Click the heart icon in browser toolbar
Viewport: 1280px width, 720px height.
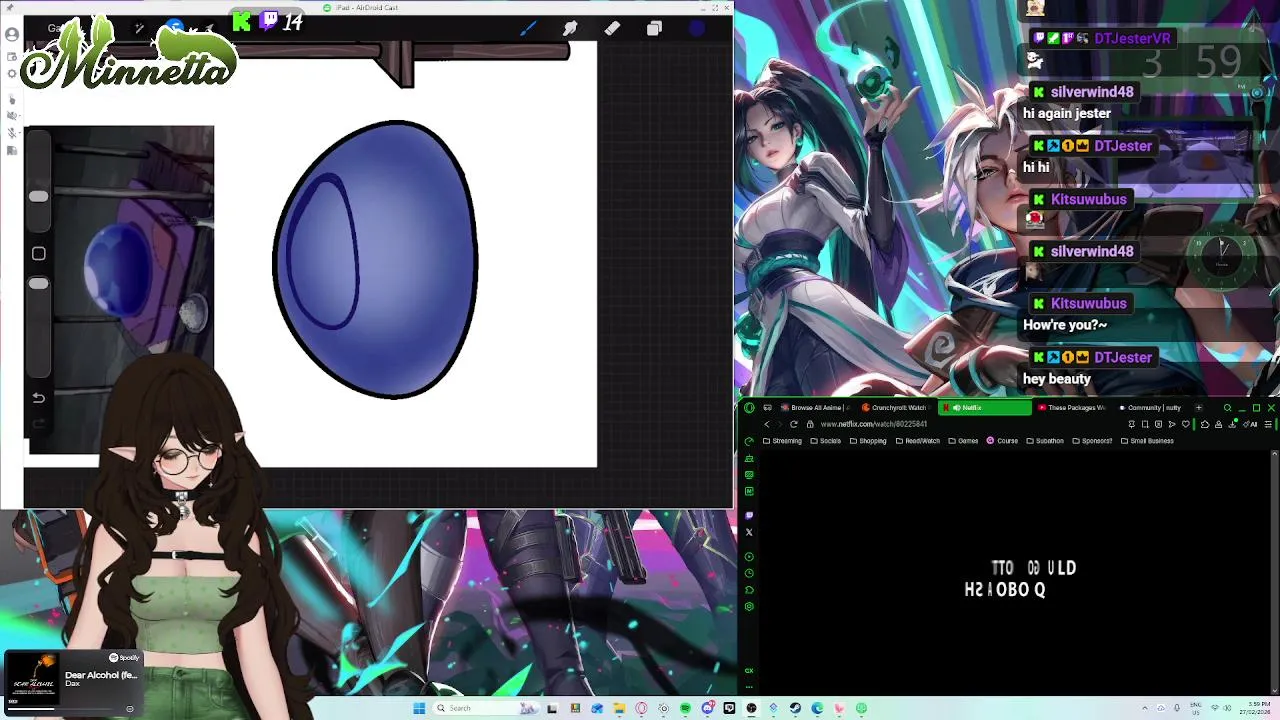click(1187, 424)
